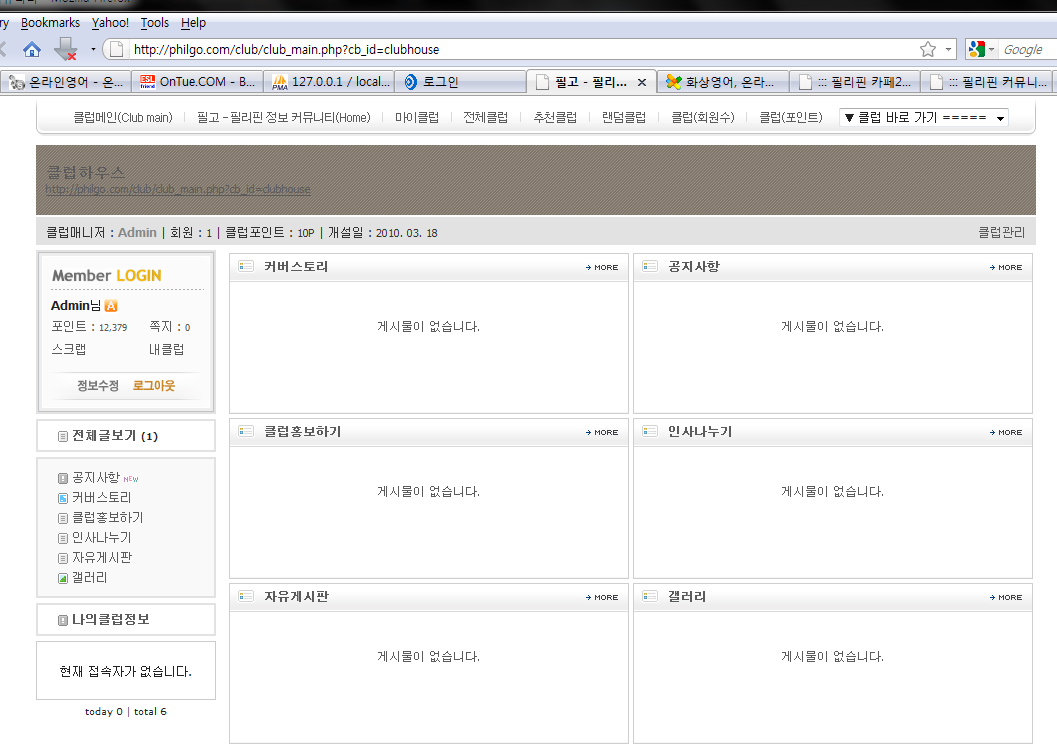Screen dimensions: 1057x756
Task: Switch to the 로그인 tab
Action: [x=440, y=82]
